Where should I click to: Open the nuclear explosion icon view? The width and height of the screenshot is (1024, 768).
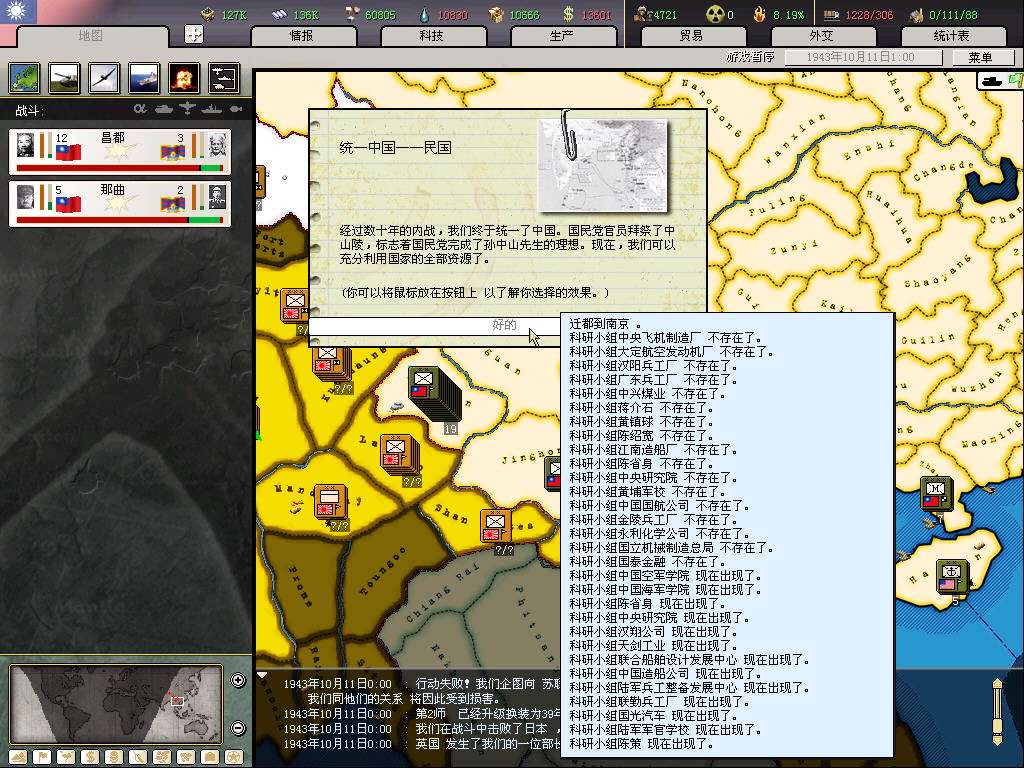click(184, 78)
